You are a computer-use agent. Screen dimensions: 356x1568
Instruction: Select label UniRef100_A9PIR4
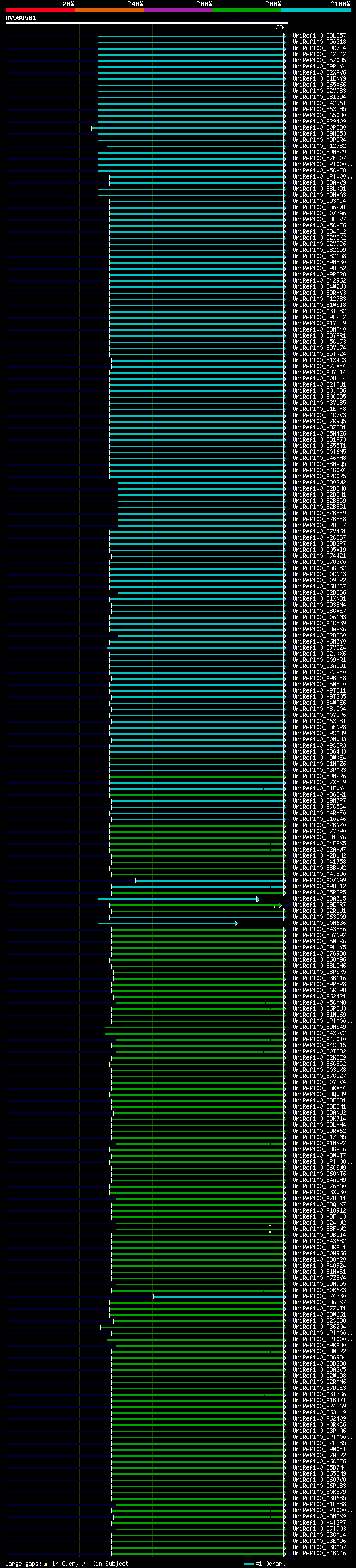pyautogui.click(x=319, y=140)
